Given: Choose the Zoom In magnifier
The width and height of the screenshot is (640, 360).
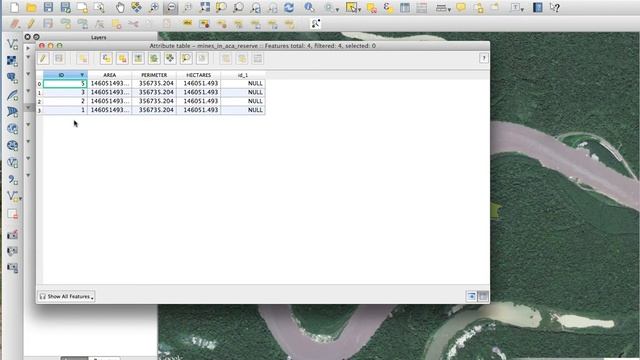Looking at the screenshot, I should pos(154,7).
